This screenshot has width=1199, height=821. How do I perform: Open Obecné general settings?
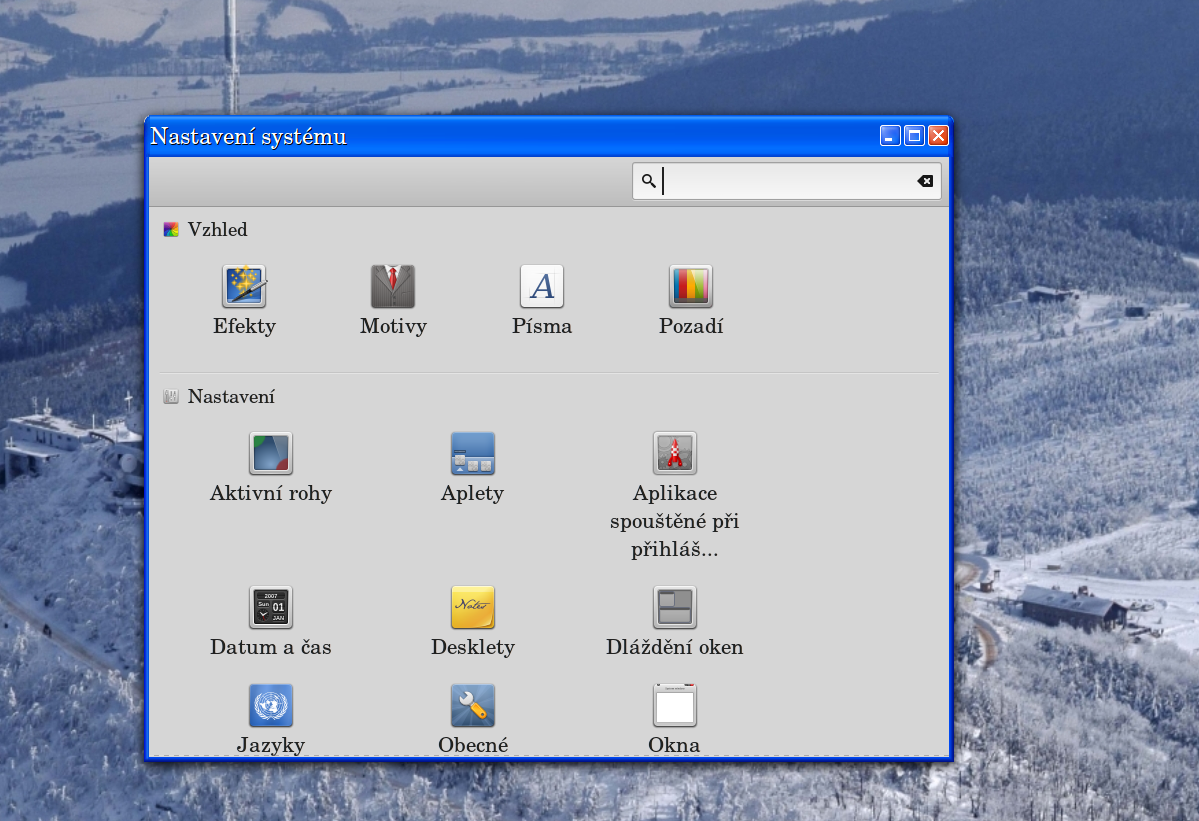(472, 706)
